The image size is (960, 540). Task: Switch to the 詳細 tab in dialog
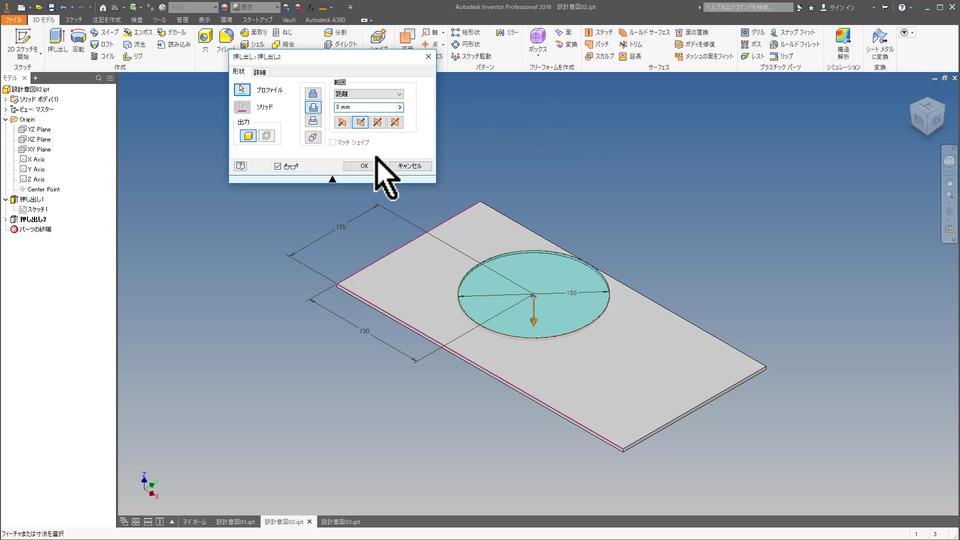tap(260, 72)
